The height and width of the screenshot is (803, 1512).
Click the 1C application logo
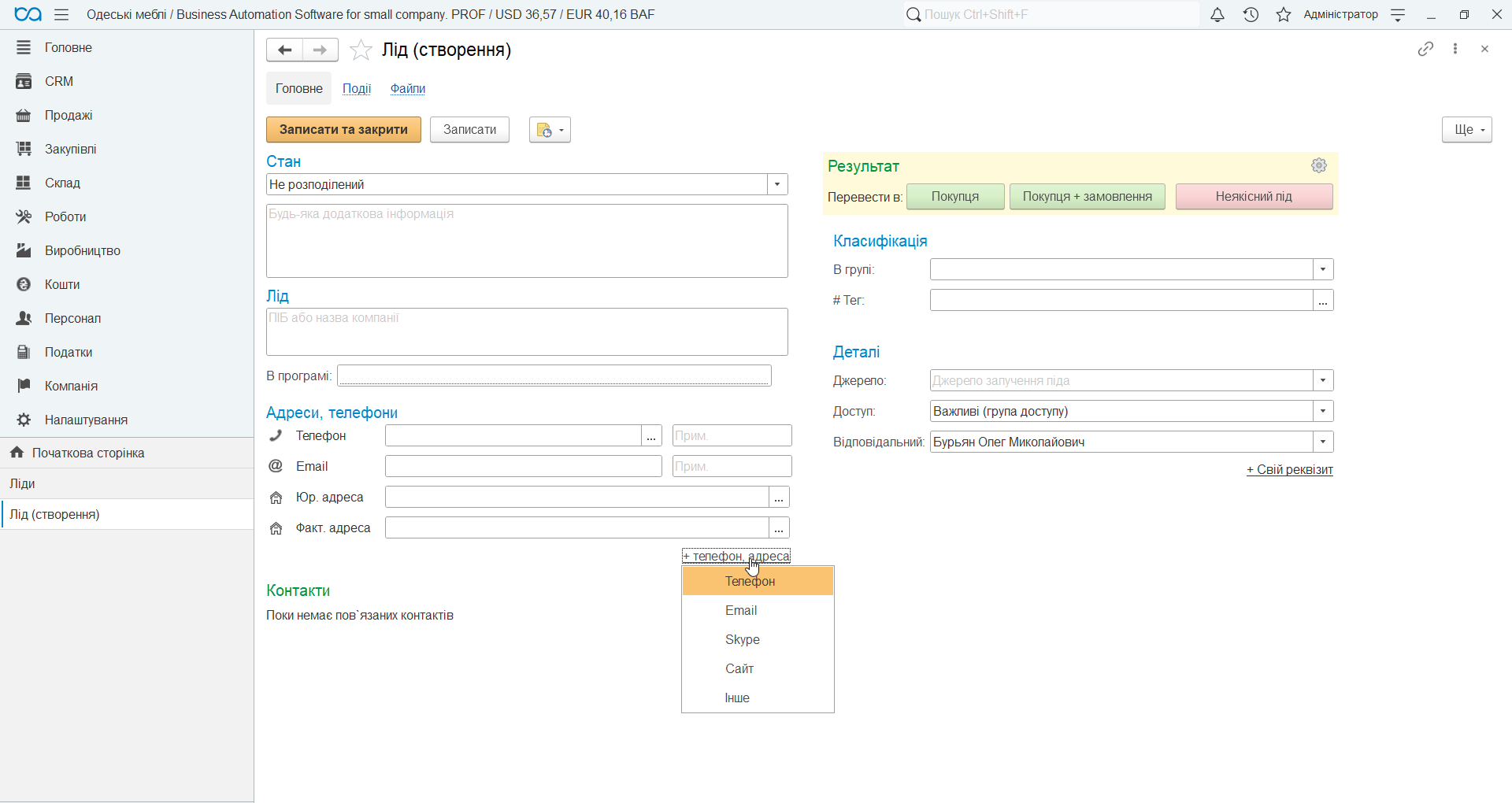28,14
